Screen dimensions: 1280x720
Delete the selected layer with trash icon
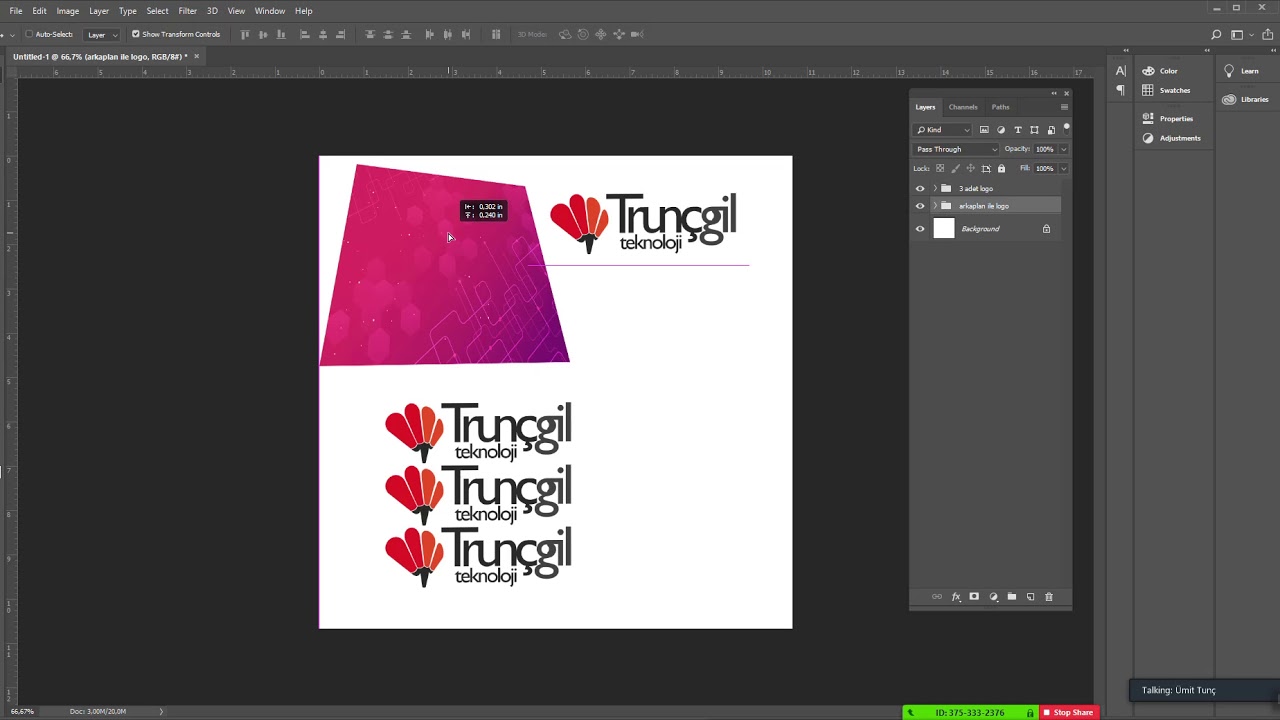[1049, 597]
